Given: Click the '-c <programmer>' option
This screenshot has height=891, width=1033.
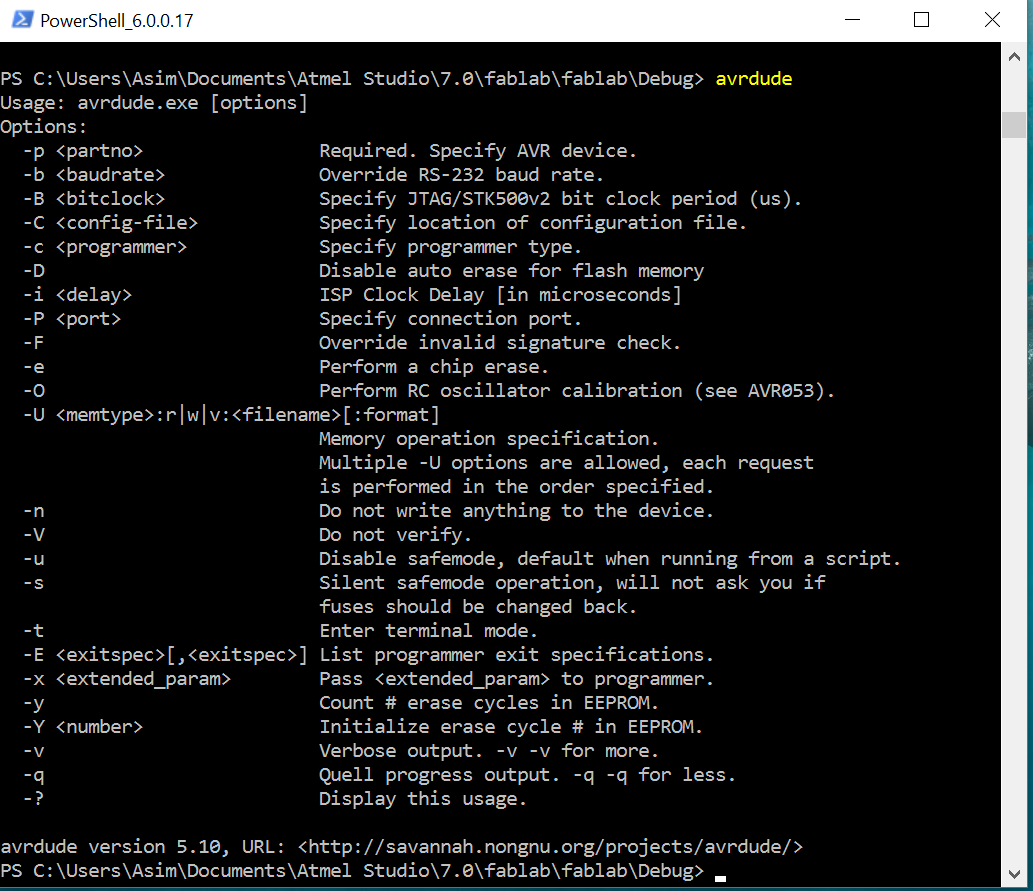Looking at the screenshot, I should coord(105,247).
